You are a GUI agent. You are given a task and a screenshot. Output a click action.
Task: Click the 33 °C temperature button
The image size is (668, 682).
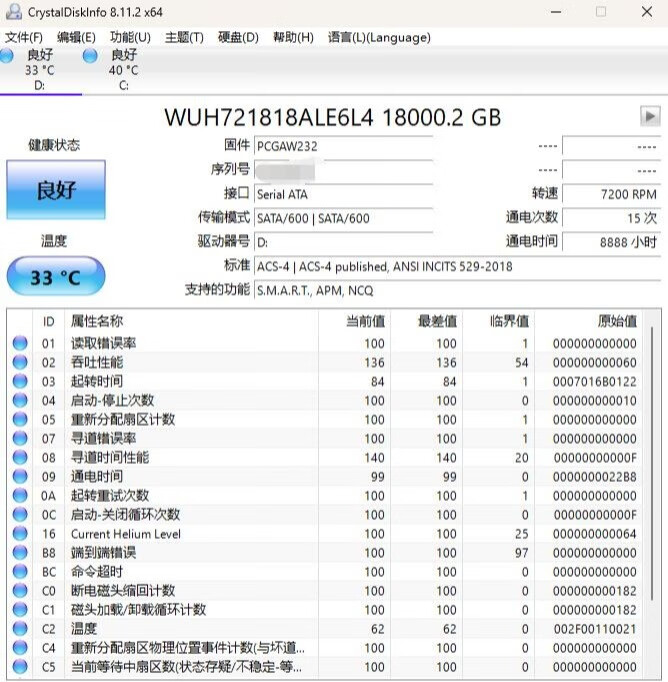click(x=56, y=277)
